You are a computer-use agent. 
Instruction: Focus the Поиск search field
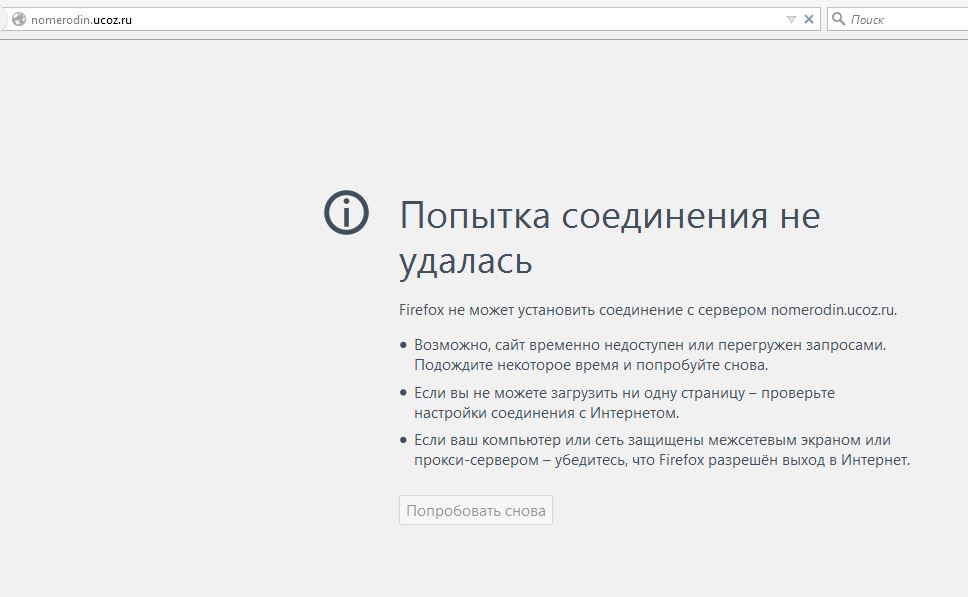pos(898,19)
